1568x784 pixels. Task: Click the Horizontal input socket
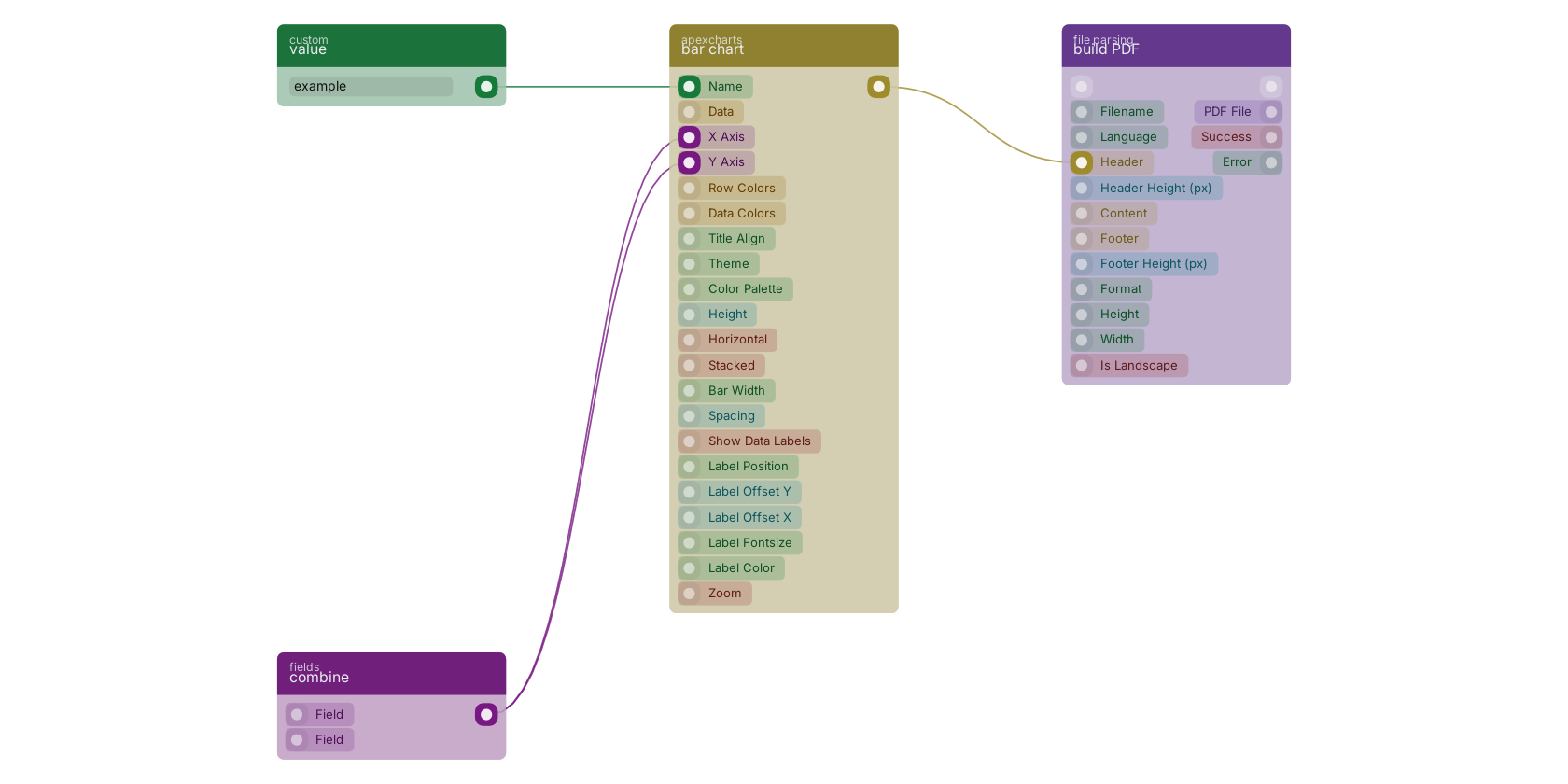pos(690,340)
